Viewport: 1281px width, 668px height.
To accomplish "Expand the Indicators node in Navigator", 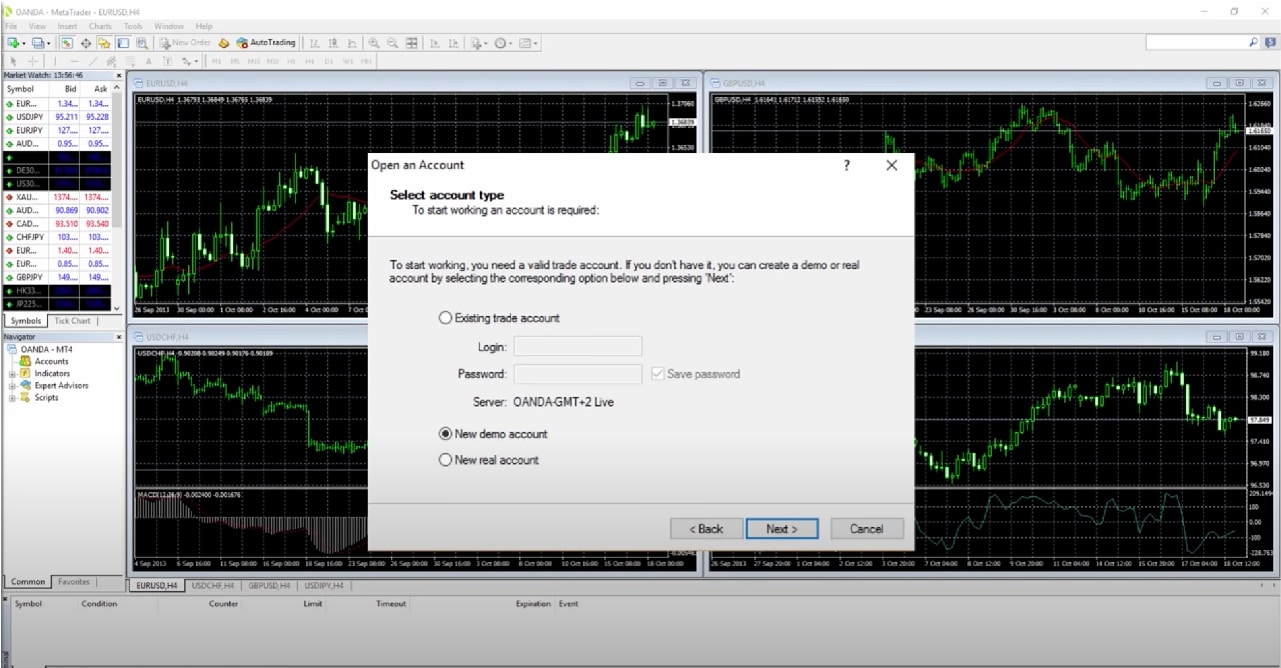I will [13, 374].
